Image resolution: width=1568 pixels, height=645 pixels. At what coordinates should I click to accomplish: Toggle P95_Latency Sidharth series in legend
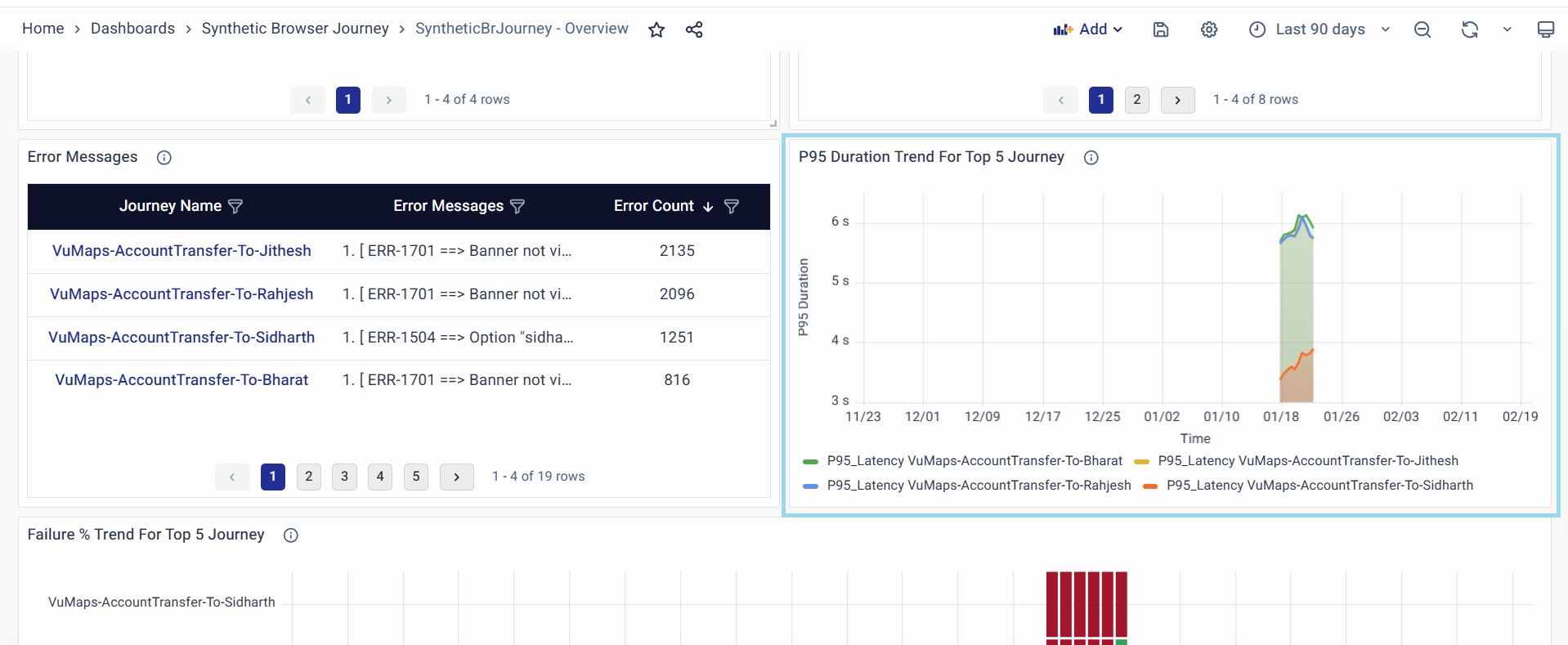pyautogui.click(x=1319, y=486)
